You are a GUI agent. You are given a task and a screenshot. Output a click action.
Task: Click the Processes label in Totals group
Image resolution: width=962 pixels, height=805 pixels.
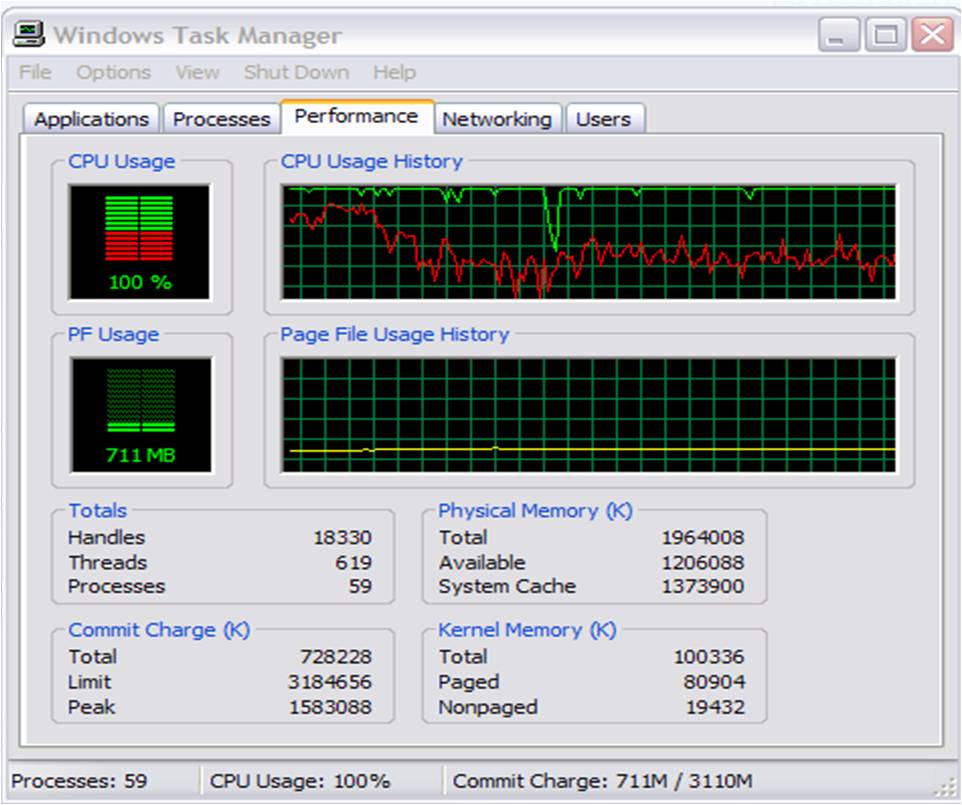tap(117, 587)
